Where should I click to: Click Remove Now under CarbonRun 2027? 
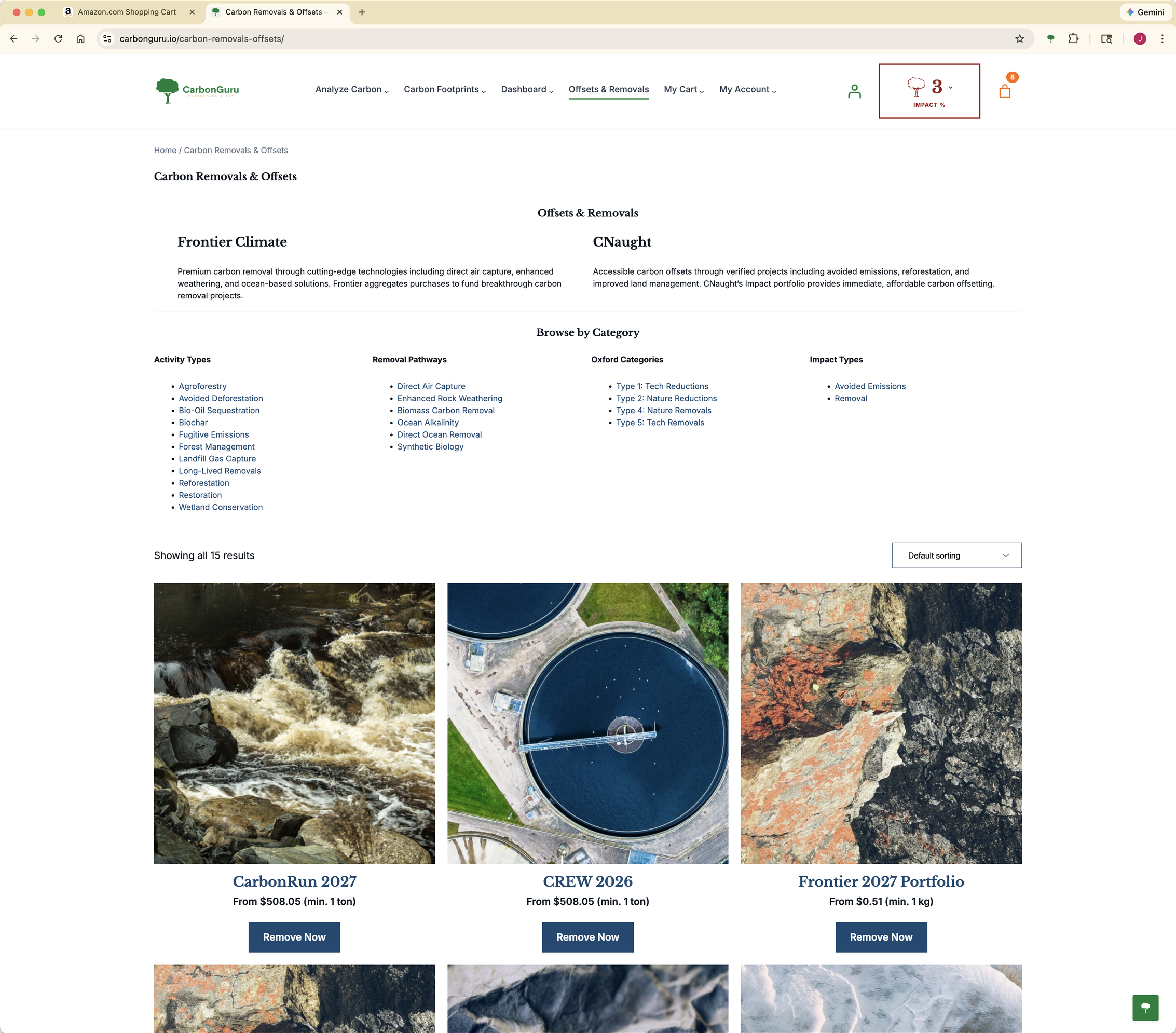click(295, 937)
